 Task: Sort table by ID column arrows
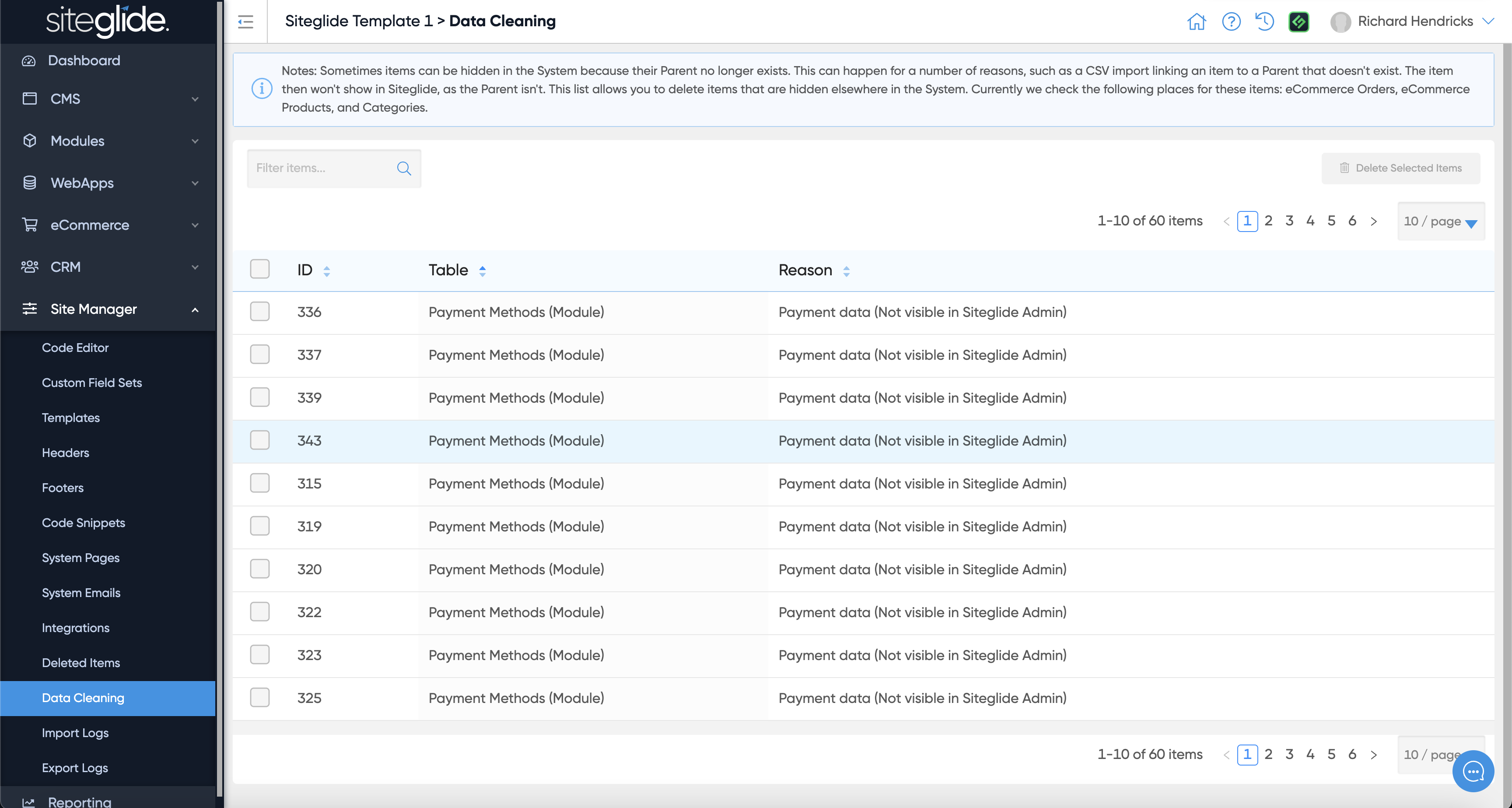click(x=327, y=271)
